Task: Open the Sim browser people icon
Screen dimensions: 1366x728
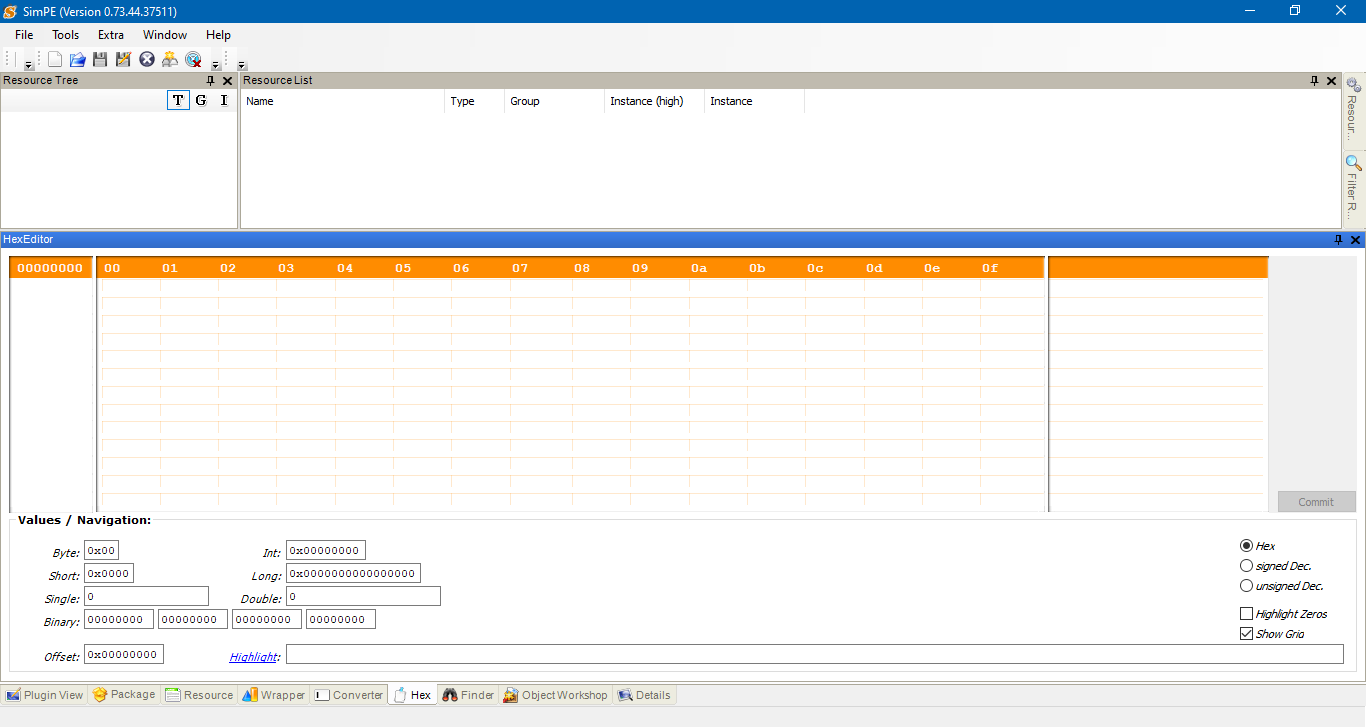Action: 170,59
